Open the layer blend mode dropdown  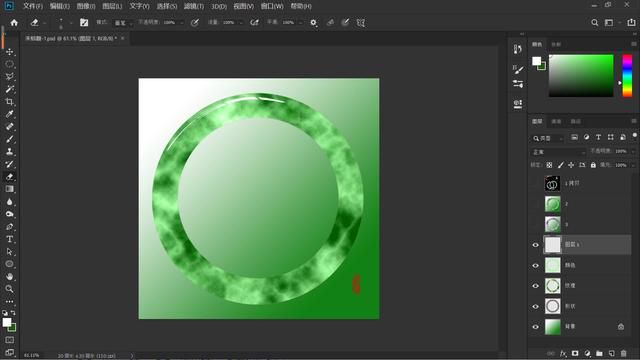pos(558,152)
